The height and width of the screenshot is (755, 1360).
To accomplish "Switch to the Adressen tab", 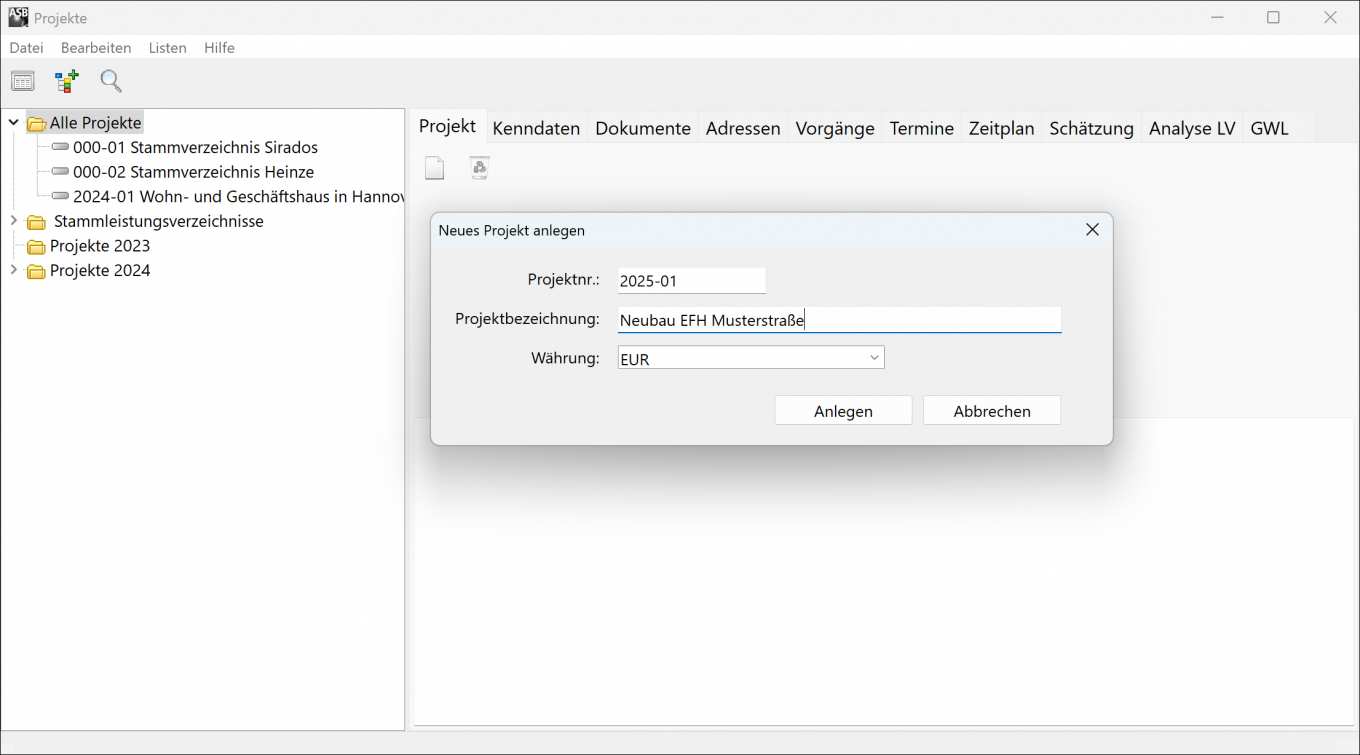I will (x=743, y=128).
